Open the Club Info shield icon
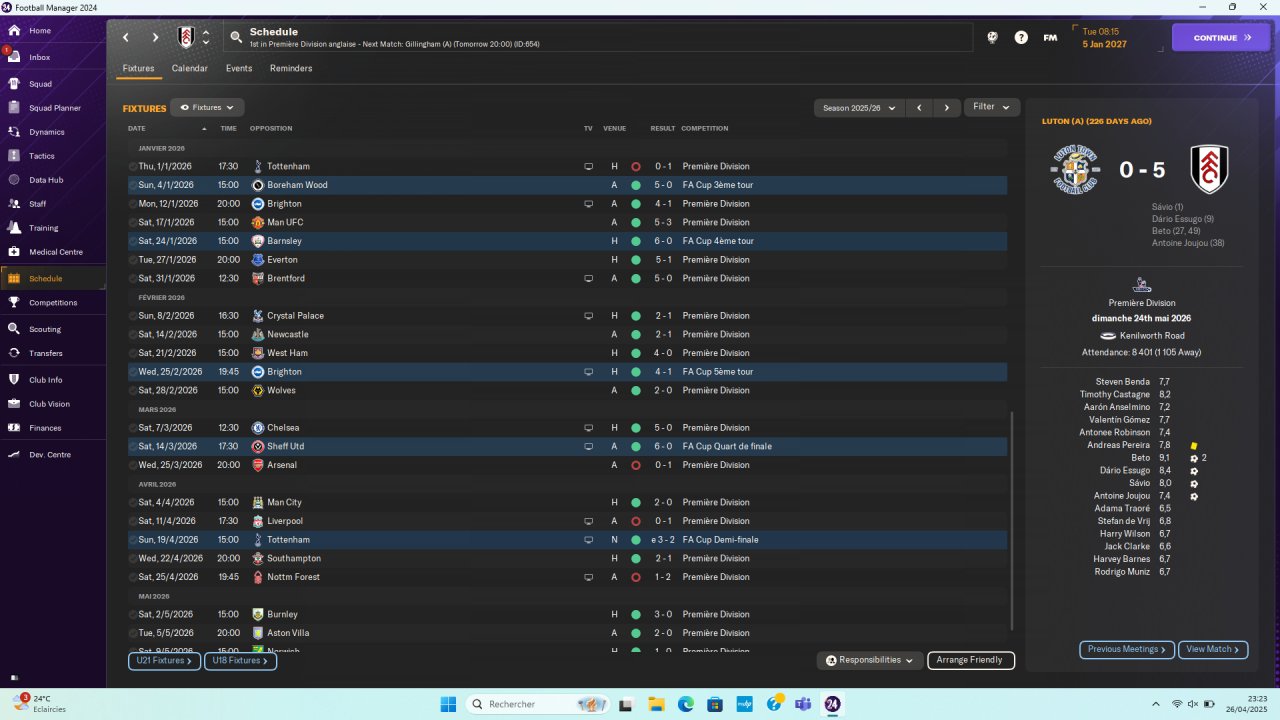This screenshot has height=720, width=1280. coord(14,380)
